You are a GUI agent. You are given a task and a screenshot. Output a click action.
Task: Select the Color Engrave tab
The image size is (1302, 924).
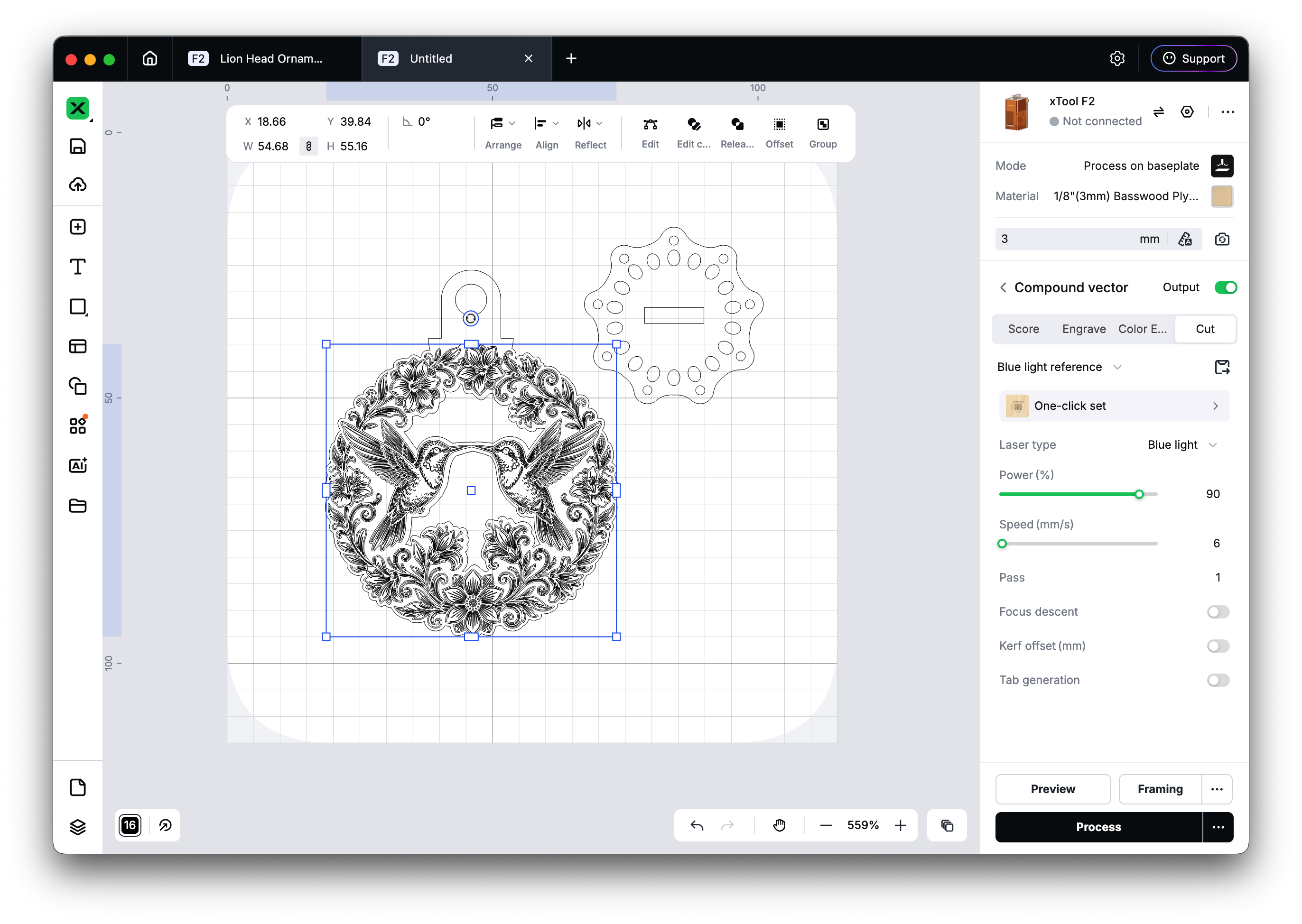click(x=1142, y=329)
